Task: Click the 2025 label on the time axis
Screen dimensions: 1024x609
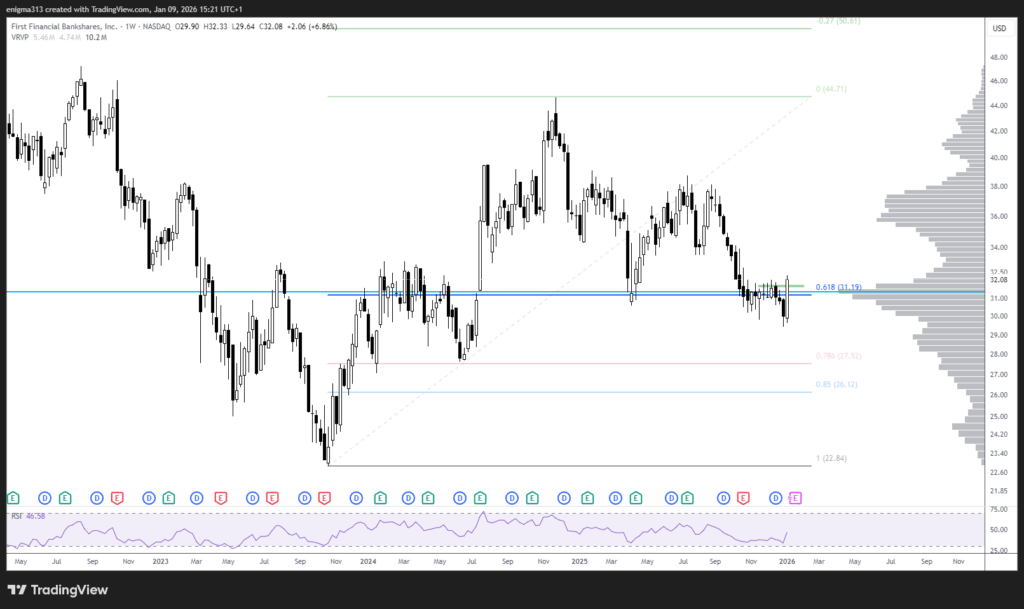Action: pos(578,562)
